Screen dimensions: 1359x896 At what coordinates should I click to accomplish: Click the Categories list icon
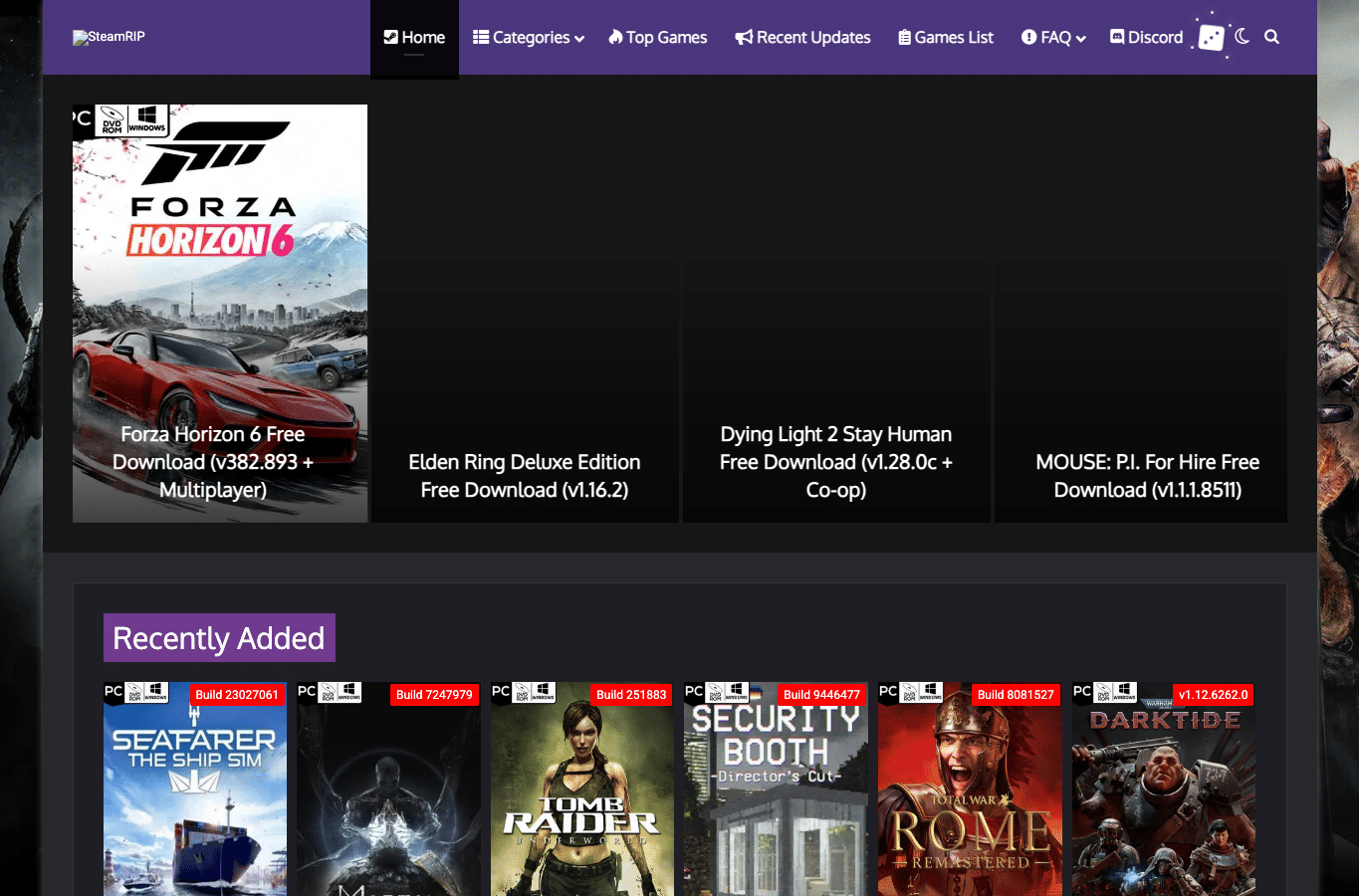click(481, 37)
